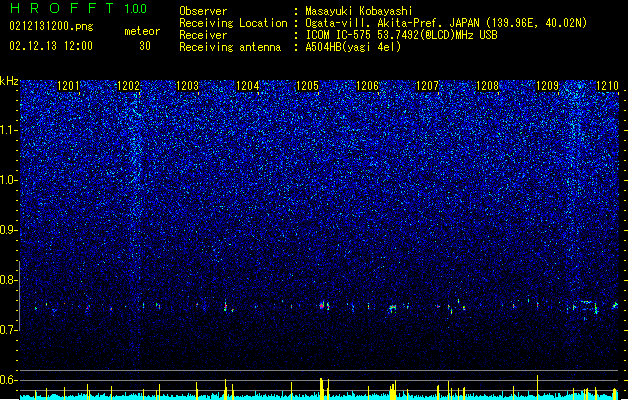This screenshot has height=400, width=629.
Task: Click the Ogata-vill. Akita-Pref. JAPAN location text
Action: [x=446, y=23]
